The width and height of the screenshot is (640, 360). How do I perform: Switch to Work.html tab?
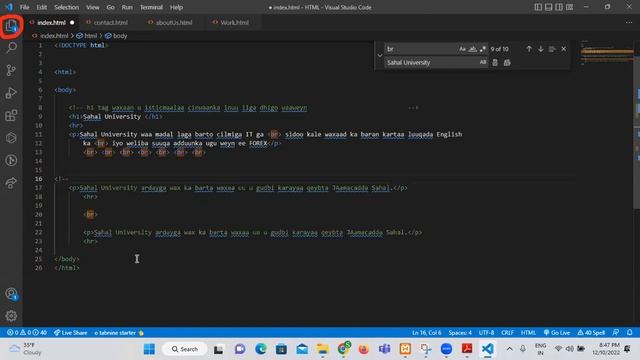pyautogui.click(x=231, y=22)
